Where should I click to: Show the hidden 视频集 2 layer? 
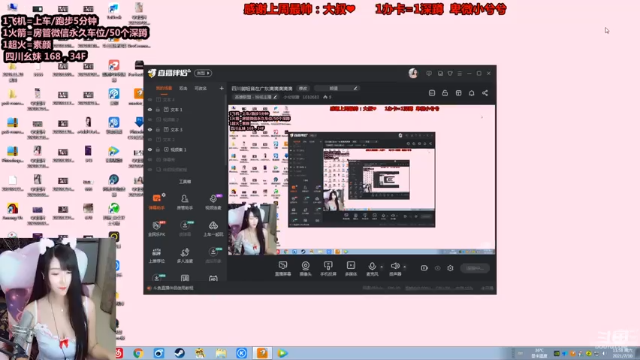[150, 120]
